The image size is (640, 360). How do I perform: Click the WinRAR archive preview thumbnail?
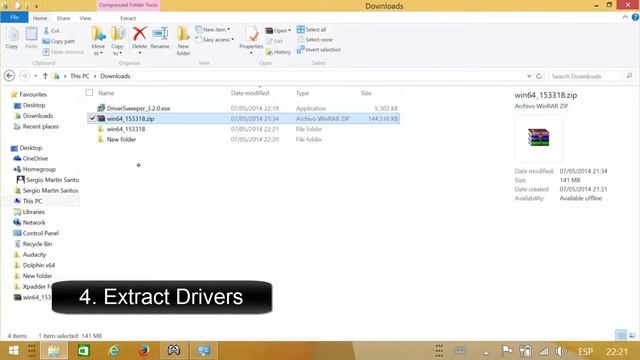[538, 138]
